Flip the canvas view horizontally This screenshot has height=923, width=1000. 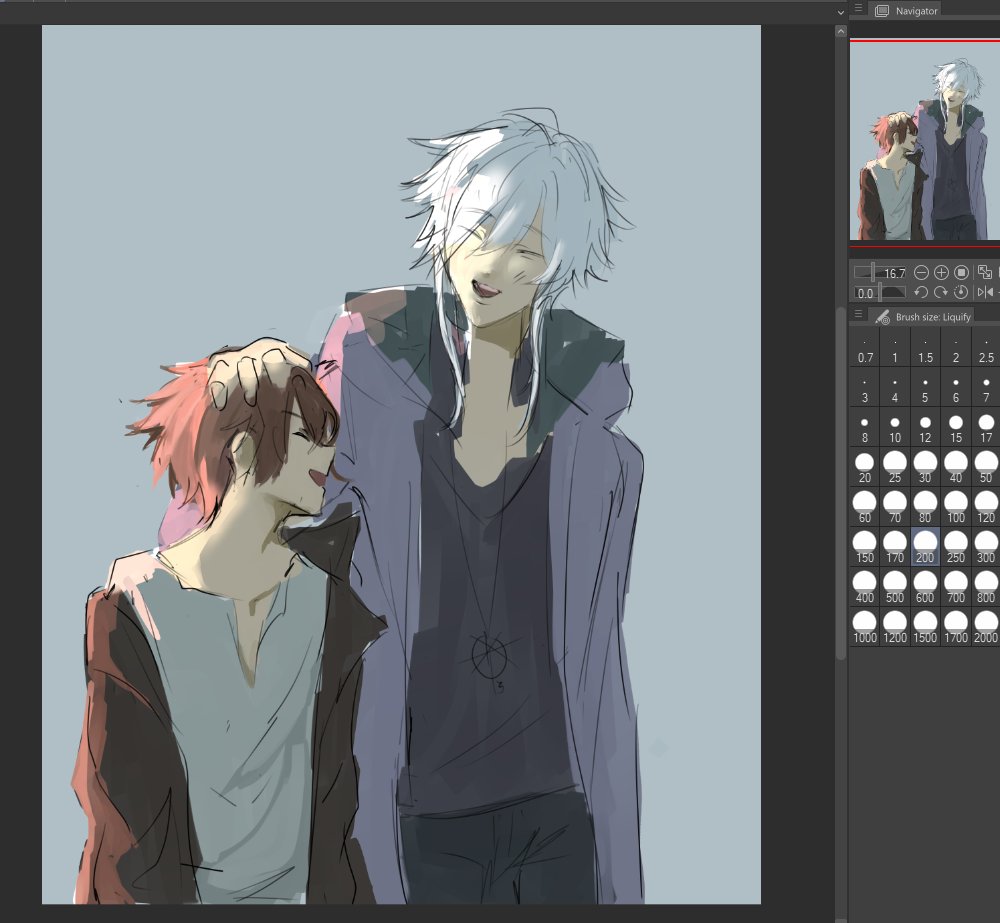point(987,292)
